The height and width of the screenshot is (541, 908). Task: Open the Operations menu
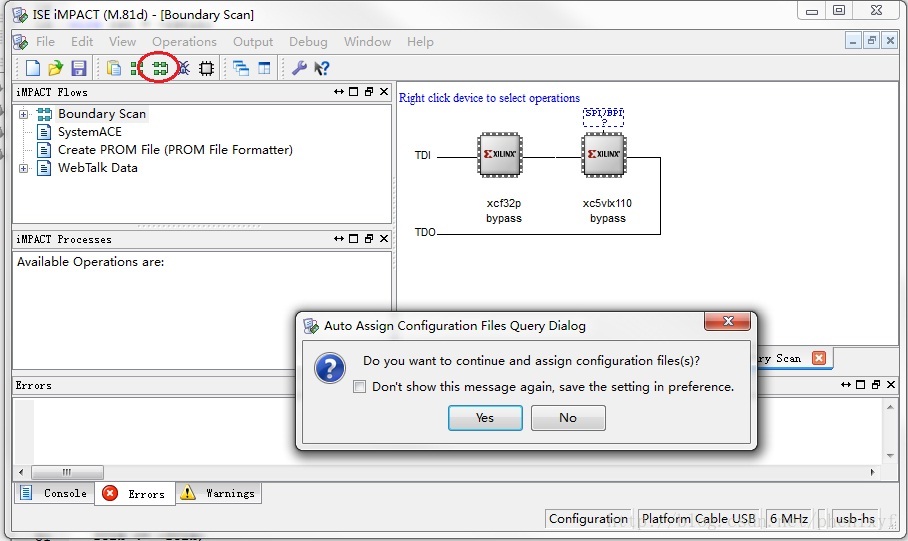coord(184,42)
